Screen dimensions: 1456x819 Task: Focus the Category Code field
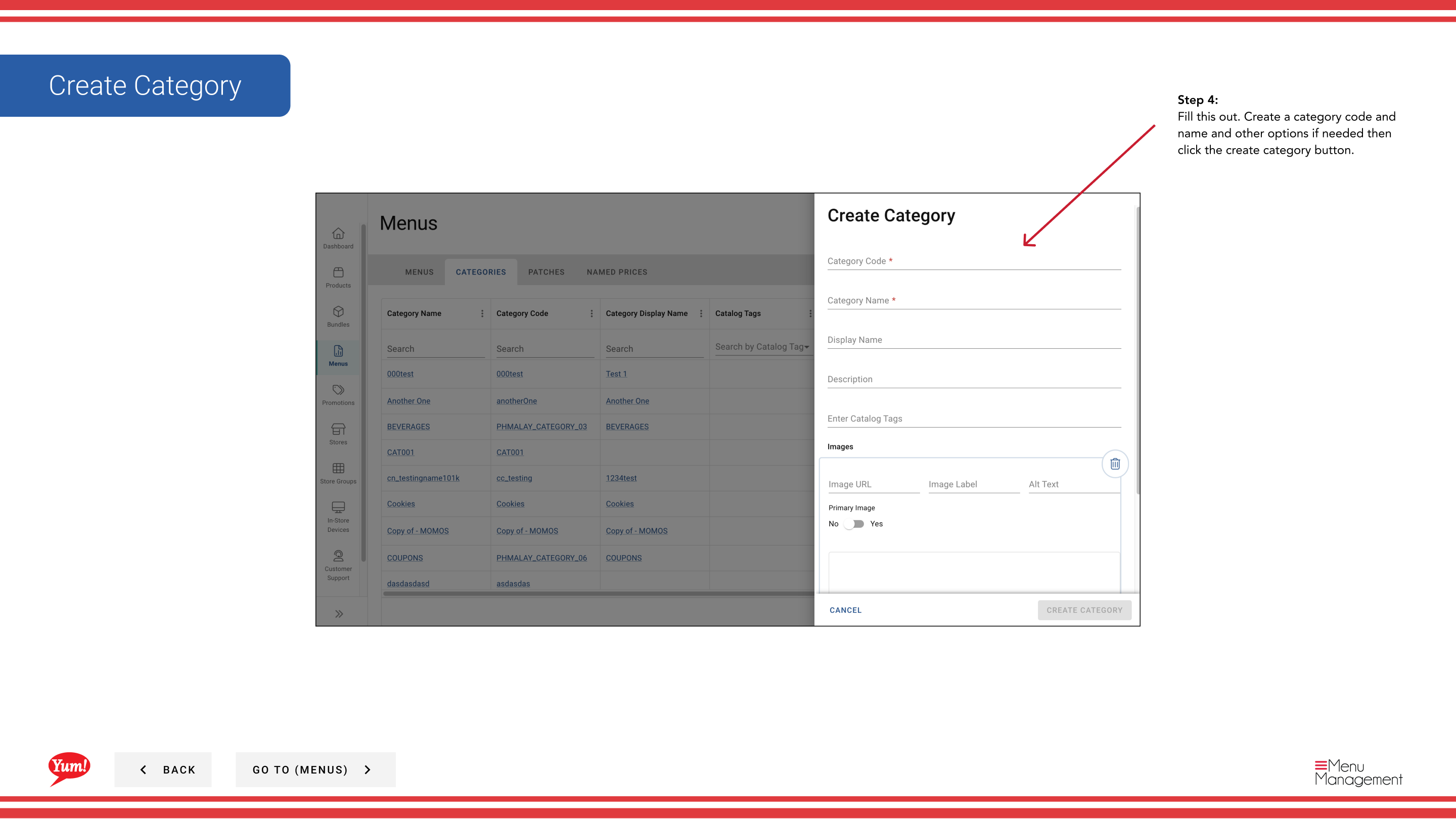974,261
